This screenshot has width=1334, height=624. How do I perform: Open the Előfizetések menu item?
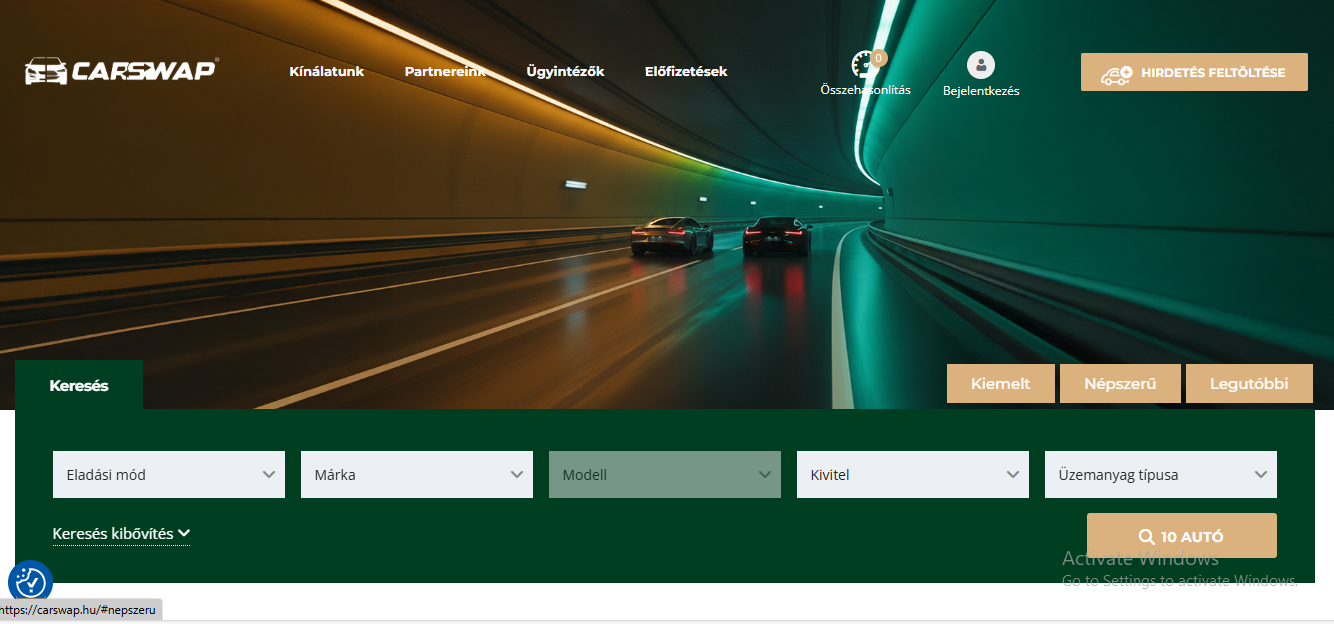click(x=686, y=72)
